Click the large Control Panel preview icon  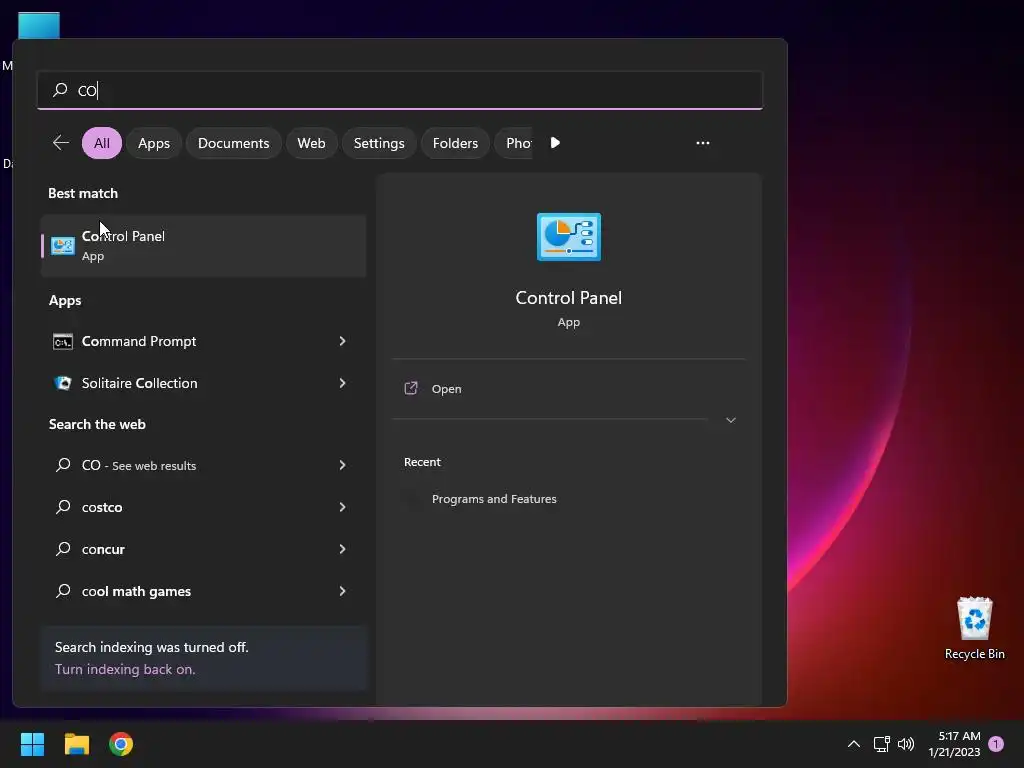(x=569, y=237)
